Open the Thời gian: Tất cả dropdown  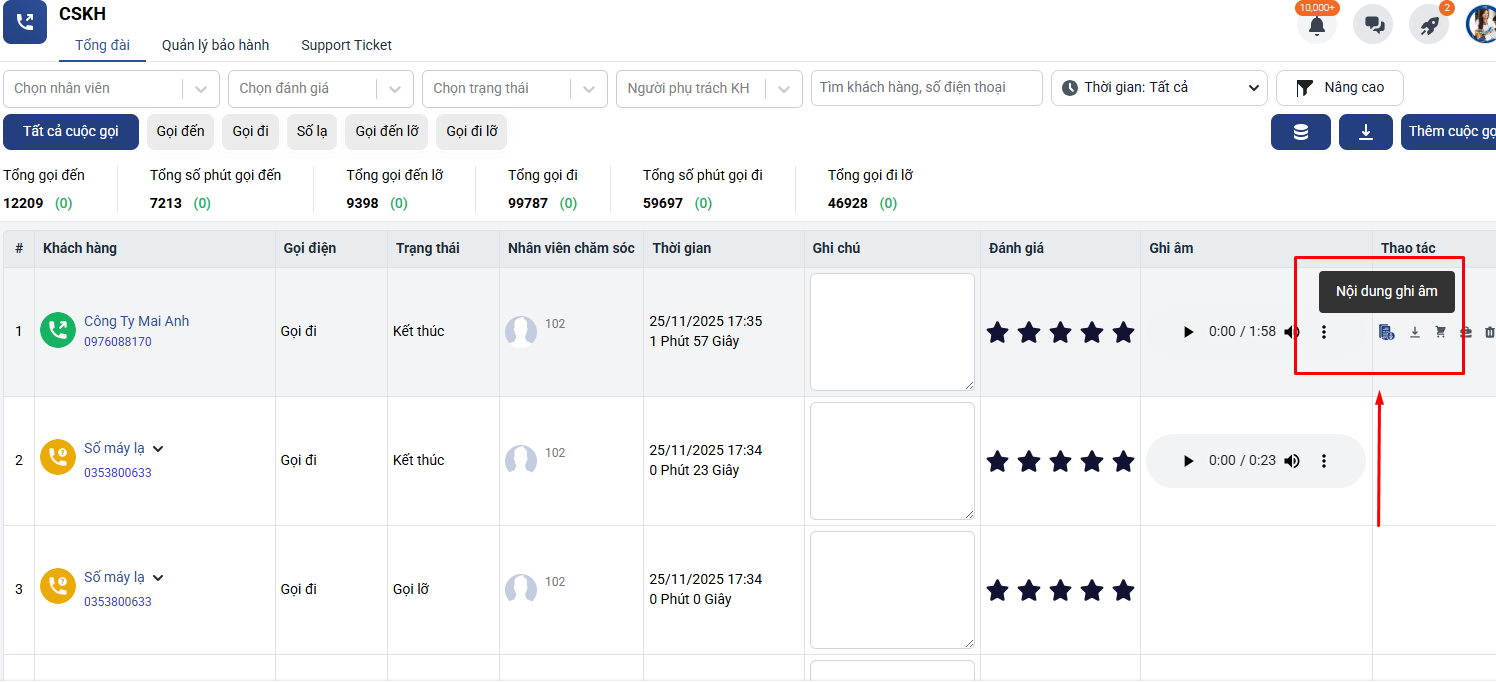(x=1159, y=88)
